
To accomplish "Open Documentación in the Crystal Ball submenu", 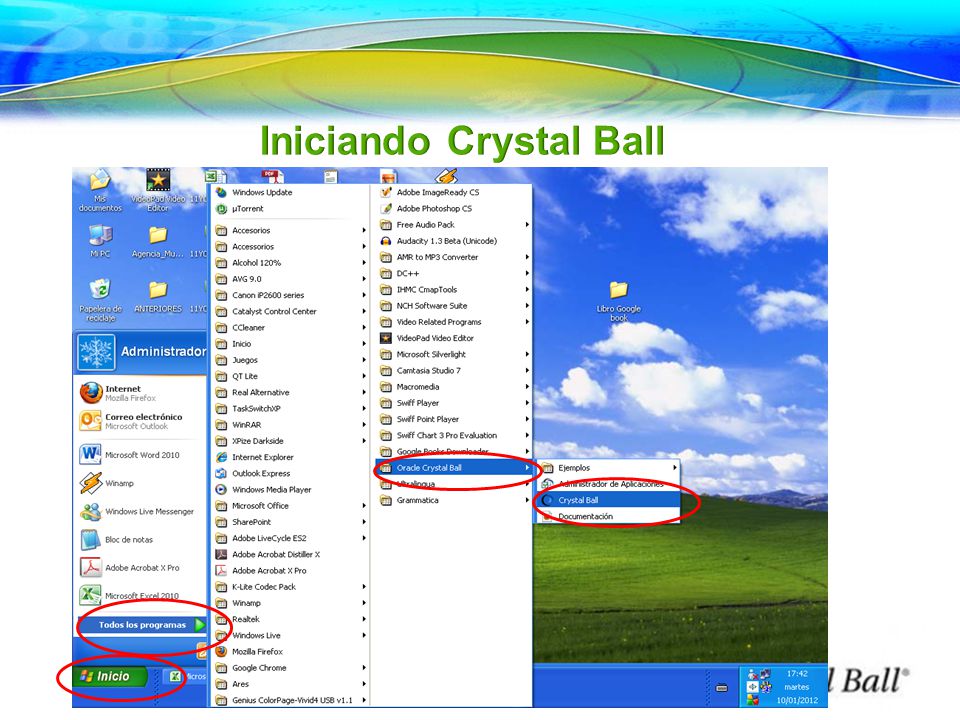I will 609,517.
